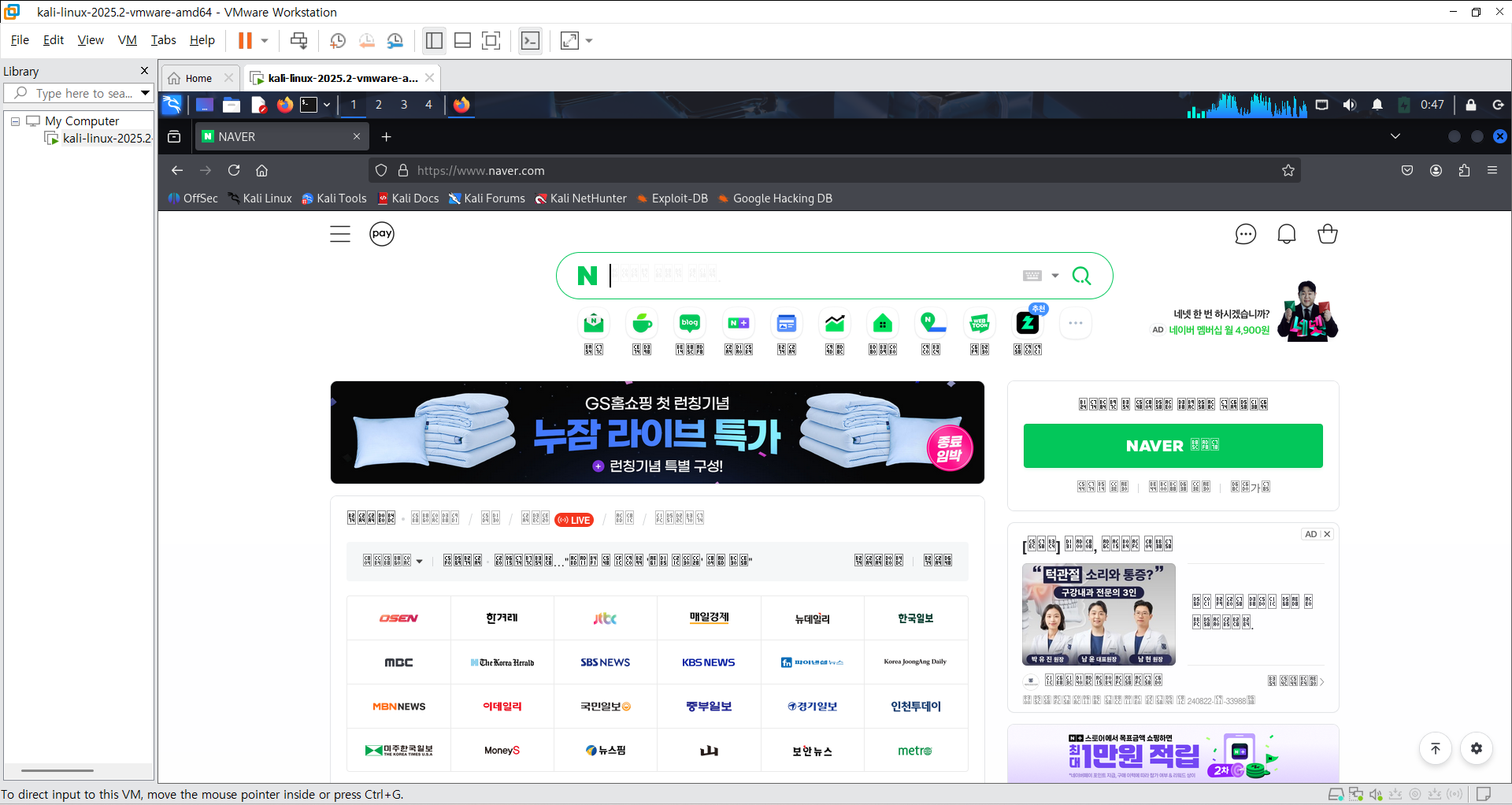Open the Kali applications menu icon
This screenshot has height=805, width=1512.
(172, 104)
